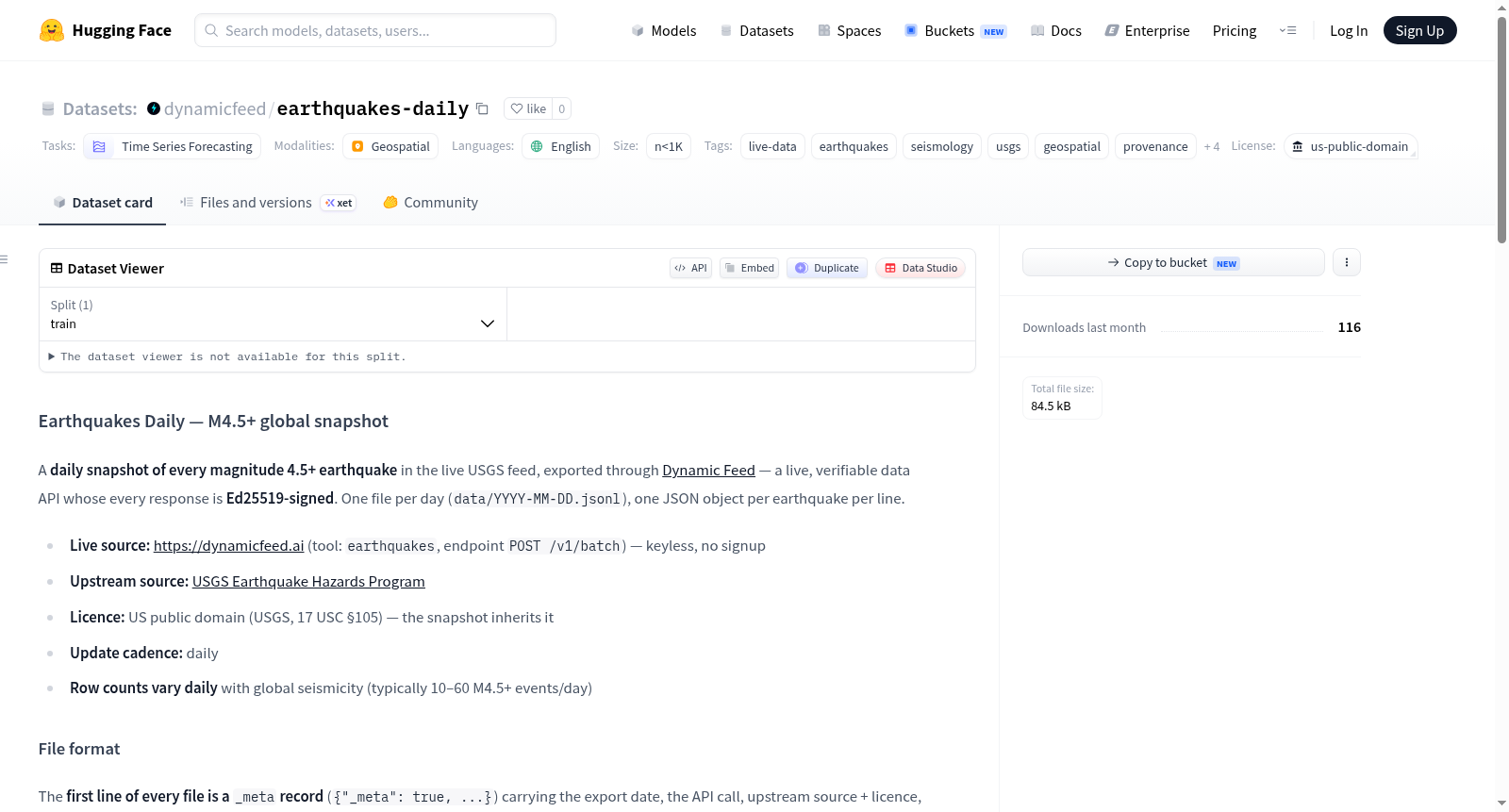Viewport: 1509px width, 812px height.
Task: Click the earthquakes tag
Action: (854, 146)
